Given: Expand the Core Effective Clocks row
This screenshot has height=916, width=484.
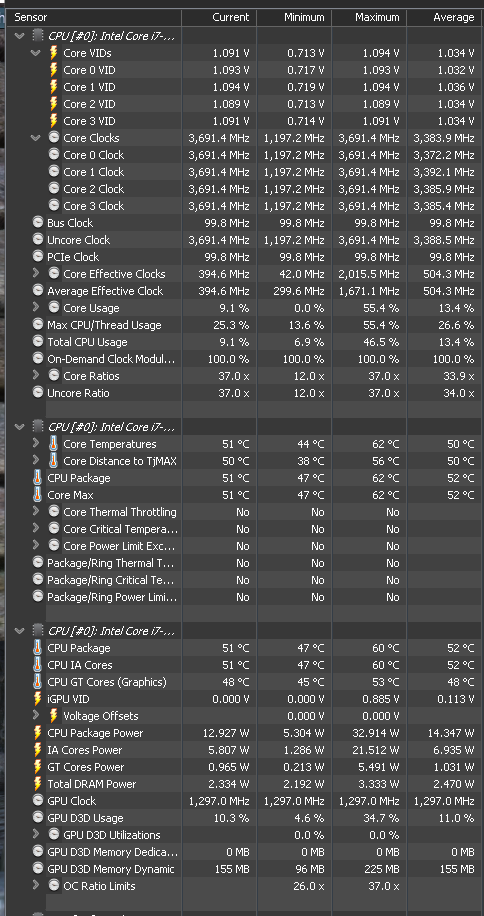Looking at the screenshot, I should (36, 273).
